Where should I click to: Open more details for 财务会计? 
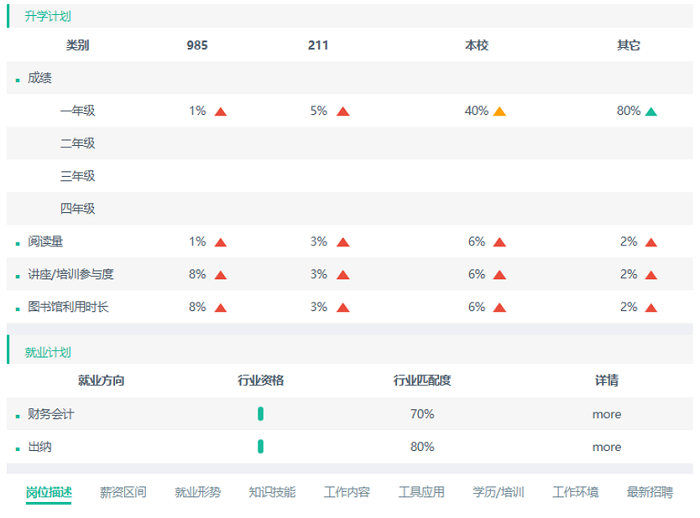pos(606,414)
